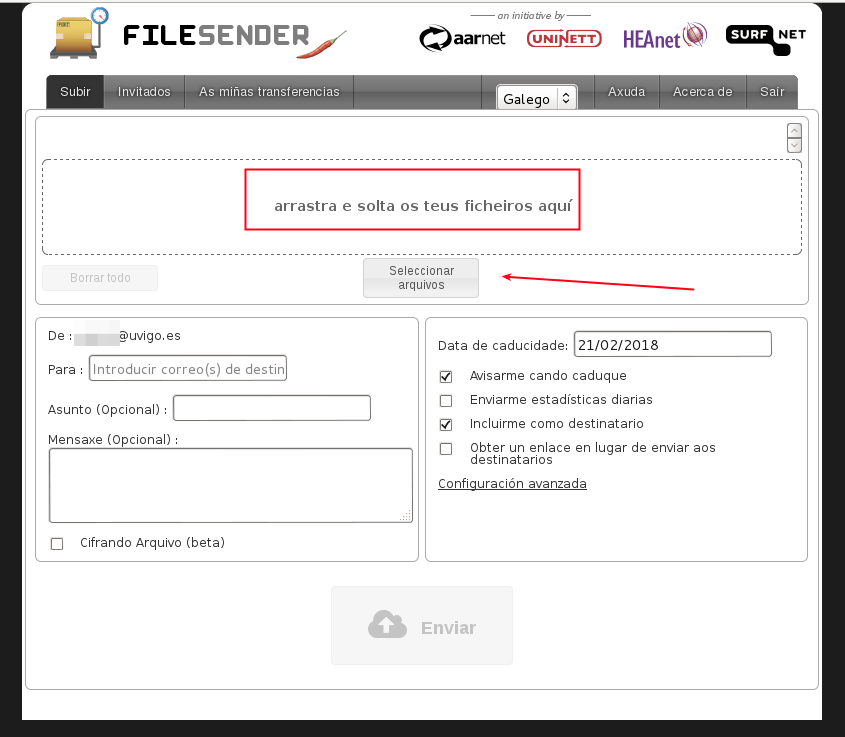Enable Enviarme estadísticas diarias checkbox
Viewport: 845px width, 737px height.
coord(446,400)
